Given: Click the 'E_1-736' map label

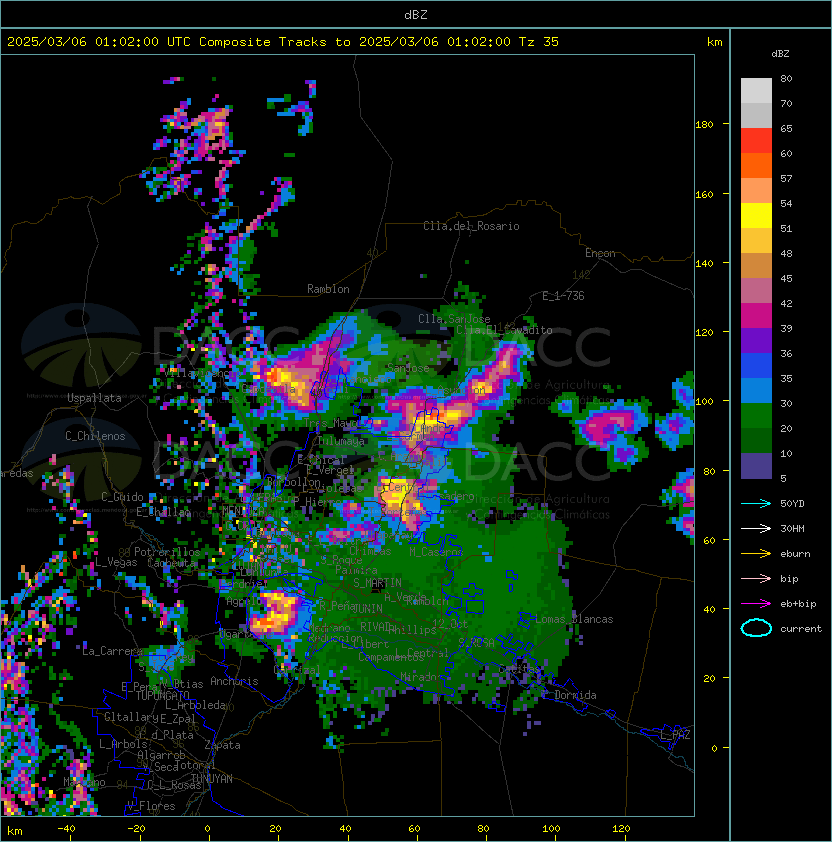Looking at the screenshot, I should pos(563,296).
